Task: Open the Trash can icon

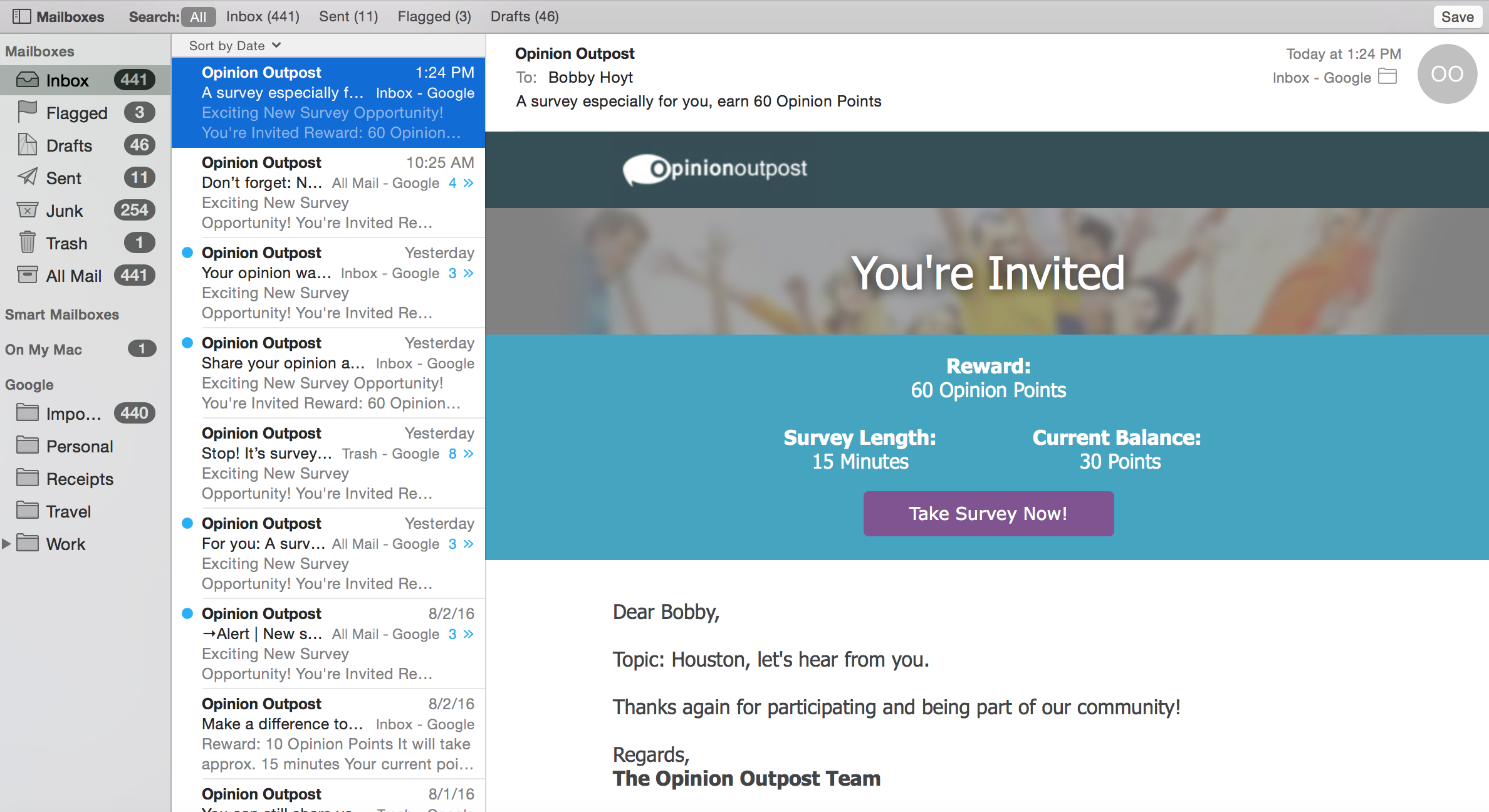Action: pos(27,242)
